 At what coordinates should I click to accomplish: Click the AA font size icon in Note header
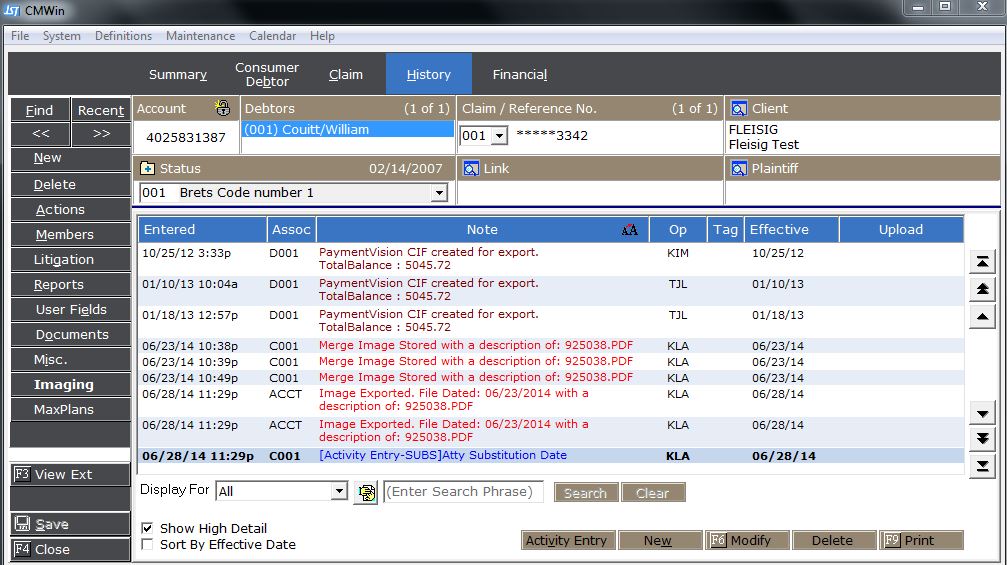click(629, 230)
